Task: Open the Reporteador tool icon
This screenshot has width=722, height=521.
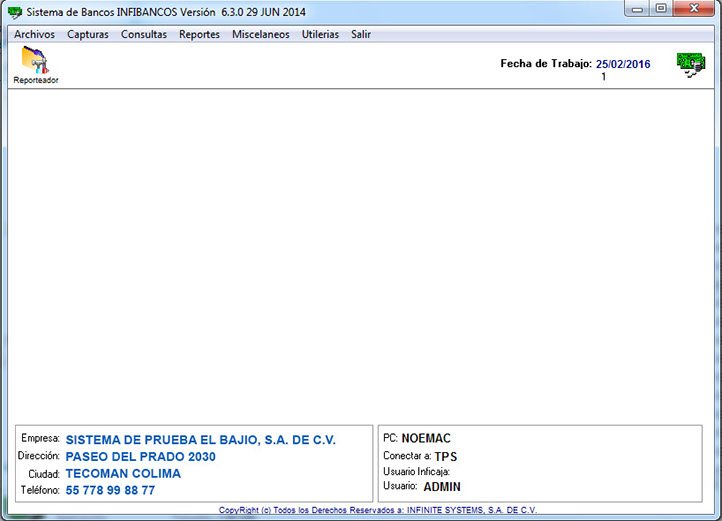Action: [35, 64]
